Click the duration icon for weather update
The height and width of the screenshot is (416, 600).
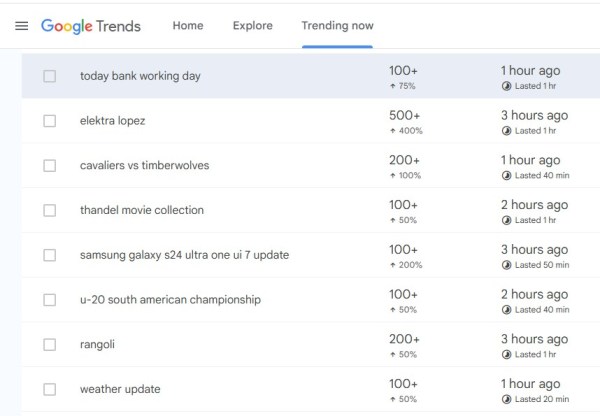(x=506, y=399)
